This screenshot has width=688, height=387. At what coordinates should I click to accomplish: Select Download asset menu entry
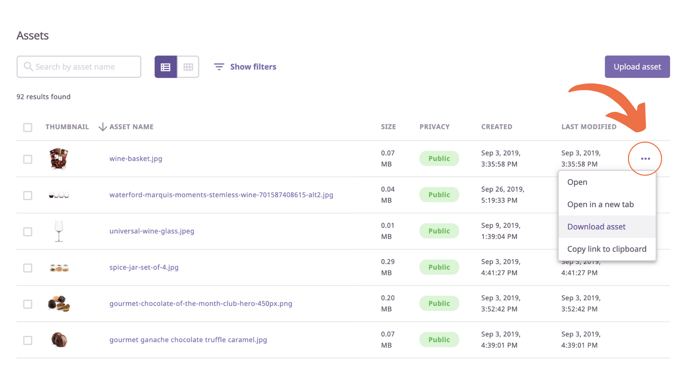(607, 226)
